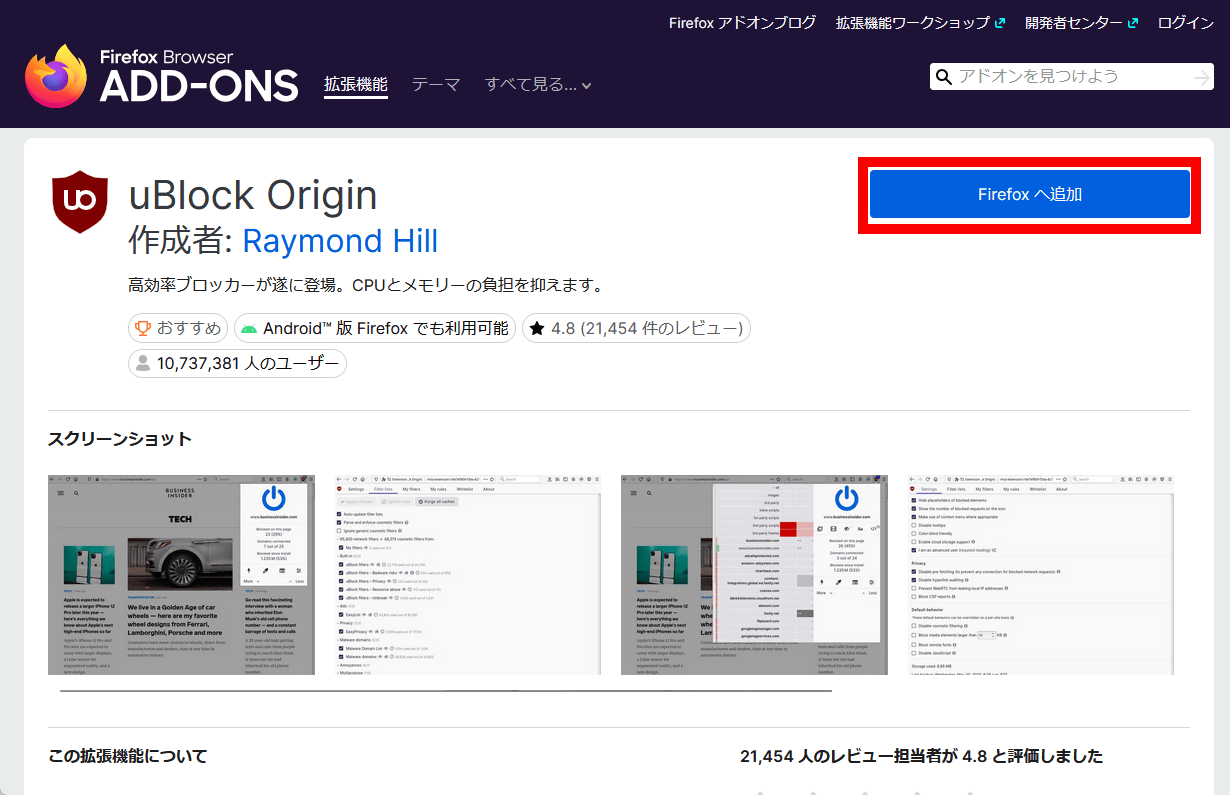Click the user icon in the users badge
The width and height of the screenshot is (1230, 795).
tap(143, 363)
